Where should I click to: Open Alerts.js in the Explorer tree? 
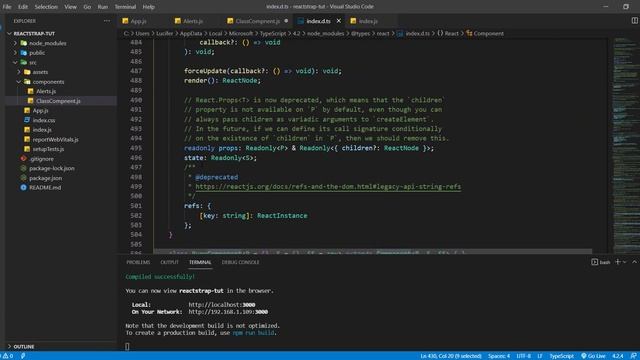[x=46, y=91]
